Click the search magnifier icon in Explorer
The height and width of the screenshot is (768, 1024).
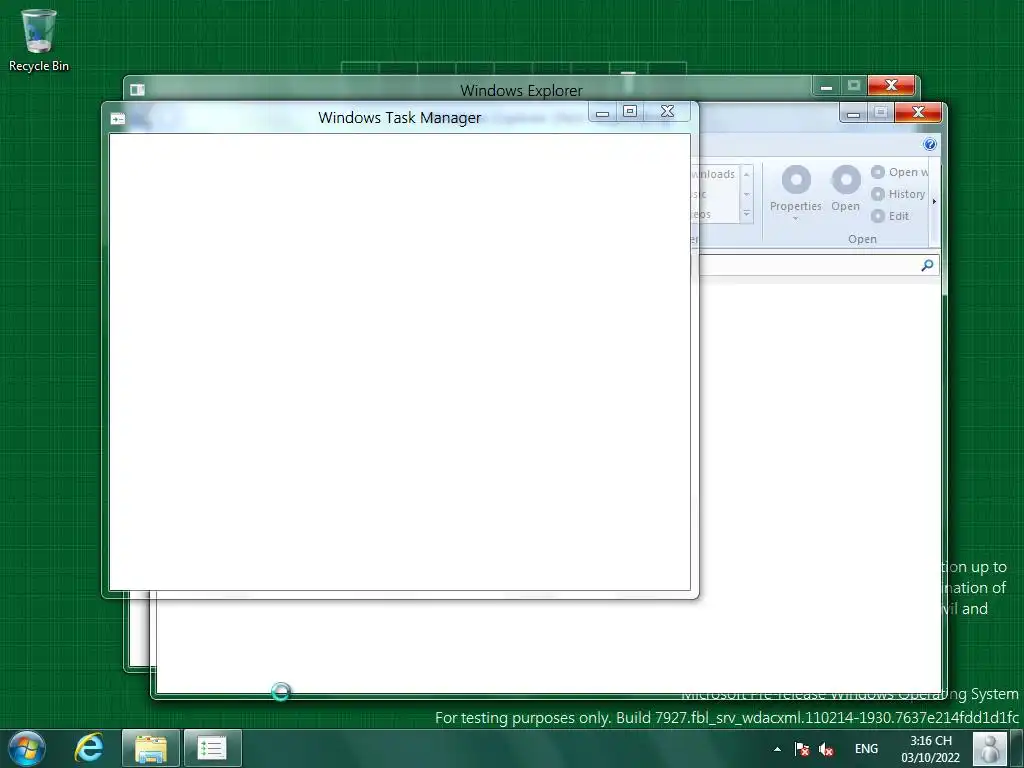coord(927,264)
